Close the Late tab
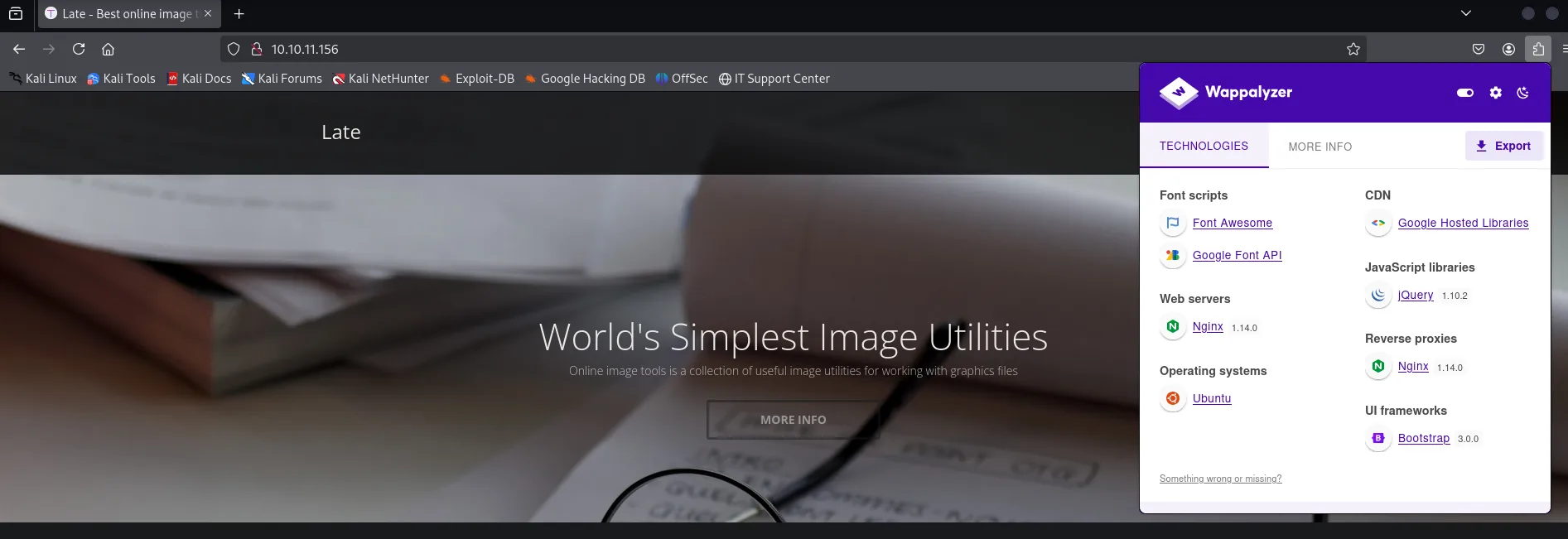The height and width of the screenshot is (539, 1568). [x=208, y=13]
